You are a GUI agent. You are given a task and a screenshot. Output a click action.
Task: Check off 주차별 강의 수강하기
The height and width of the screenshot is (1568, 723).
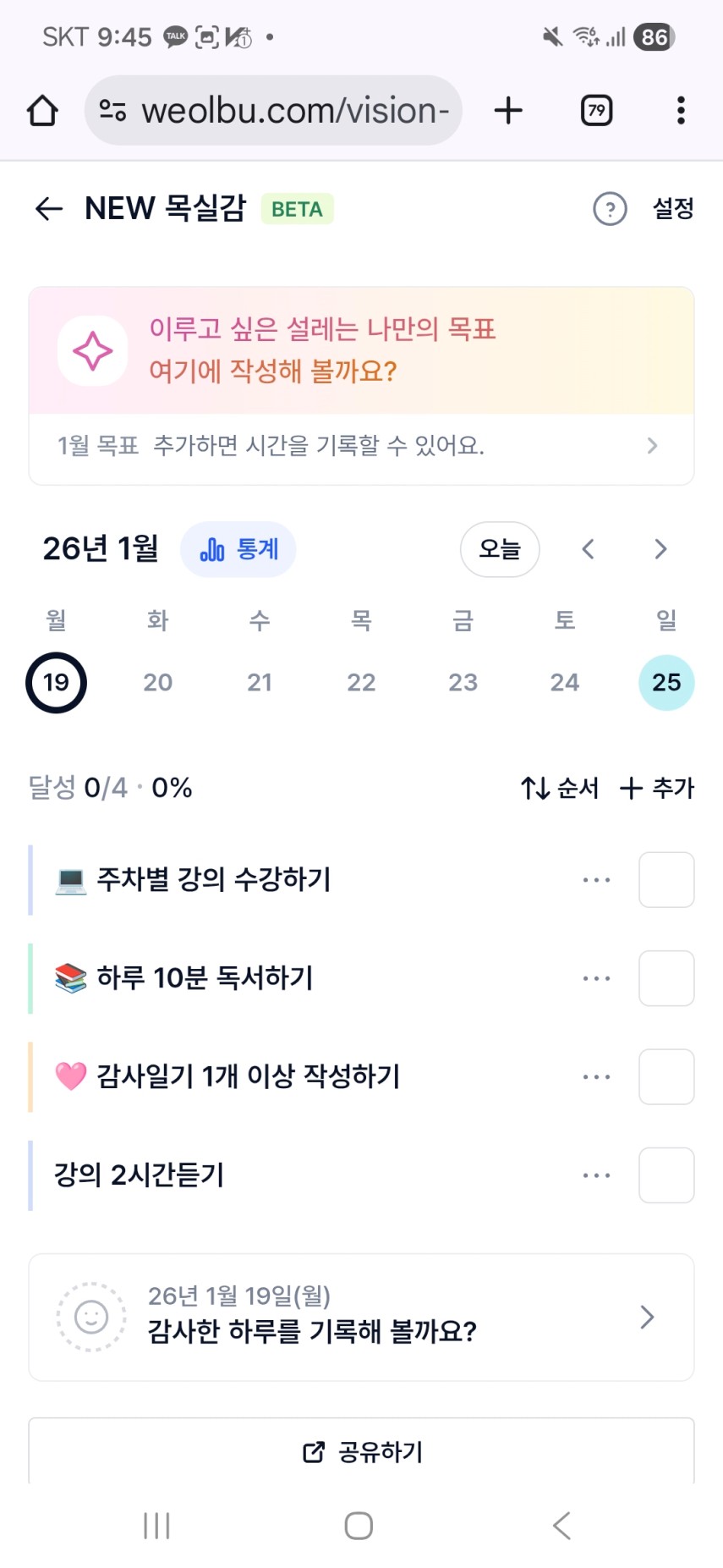666,880
